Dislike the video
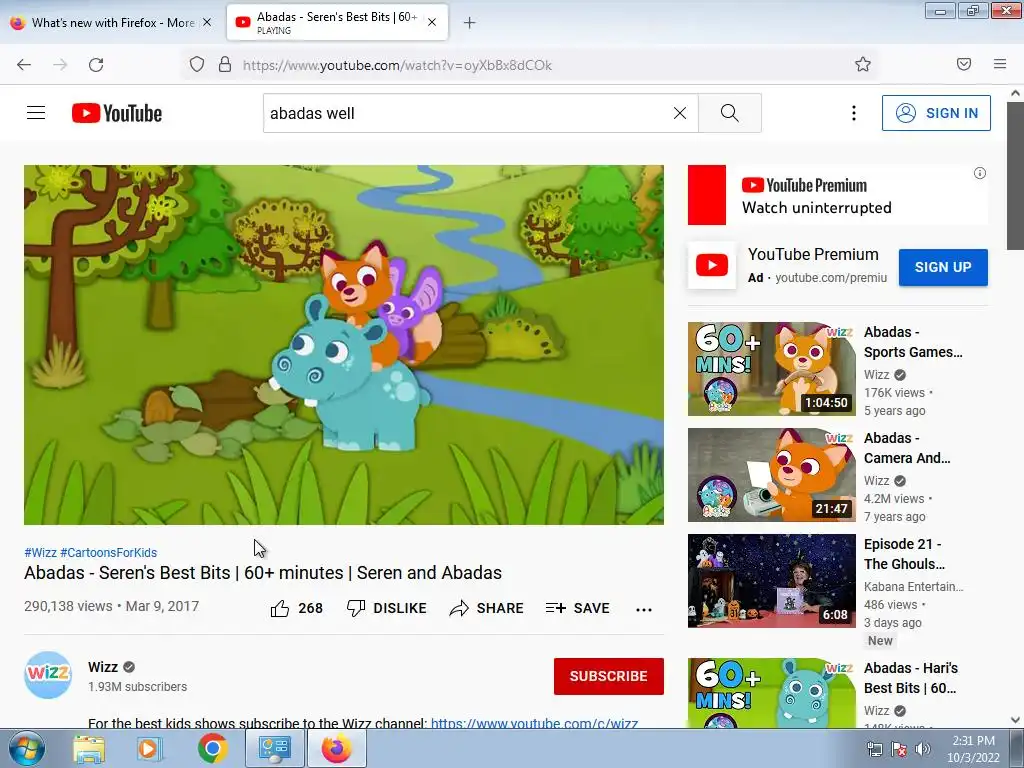 tap(387, 608)
